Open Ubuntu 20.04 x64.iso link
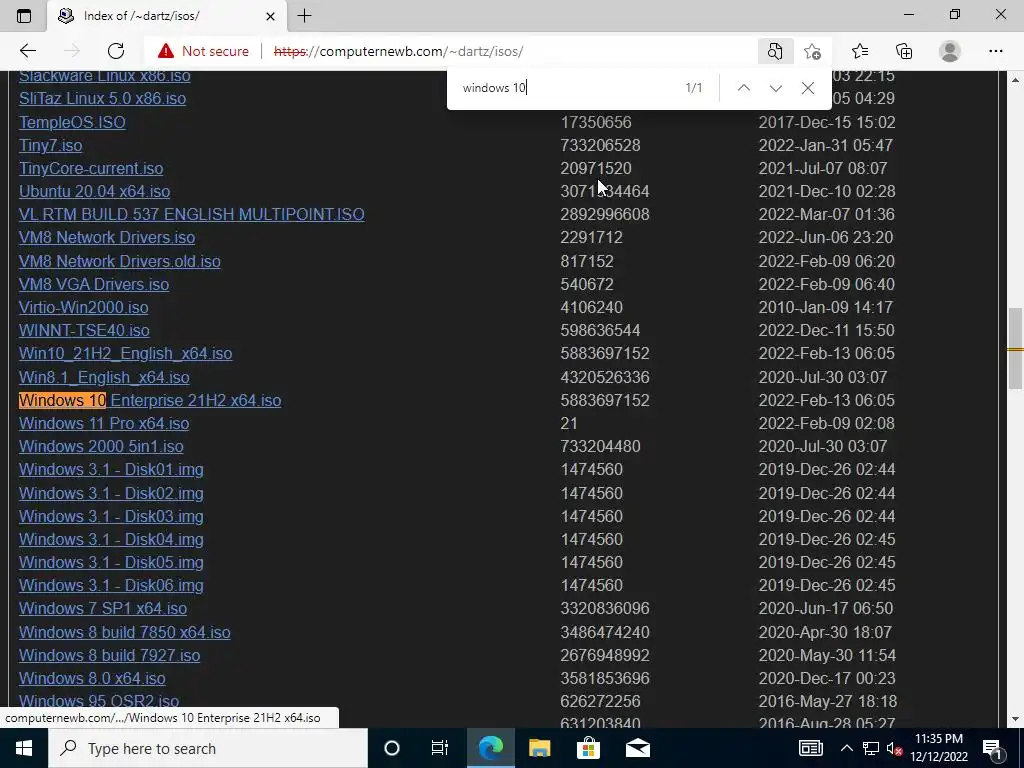Viewport: 1024px width, 768px height. tap(94, 191)
